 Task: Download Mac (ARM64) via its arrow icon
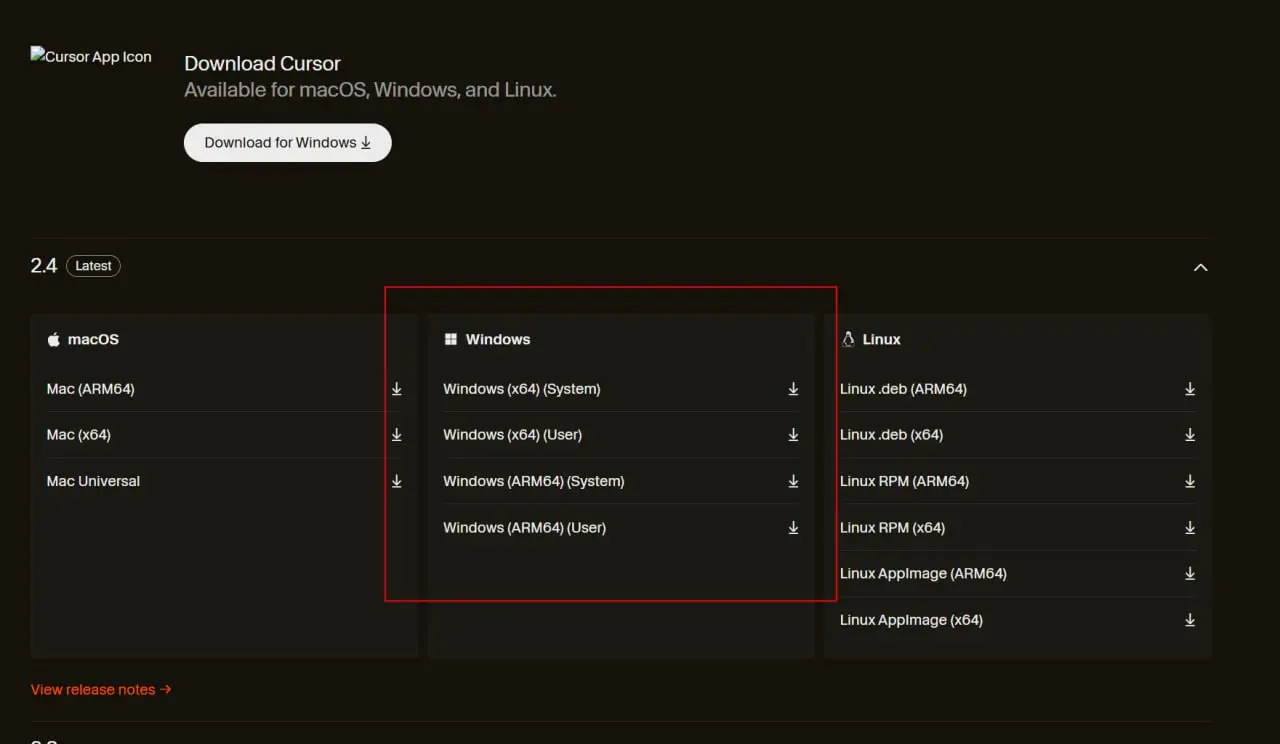pyautogui.click(x=396, y=389)
